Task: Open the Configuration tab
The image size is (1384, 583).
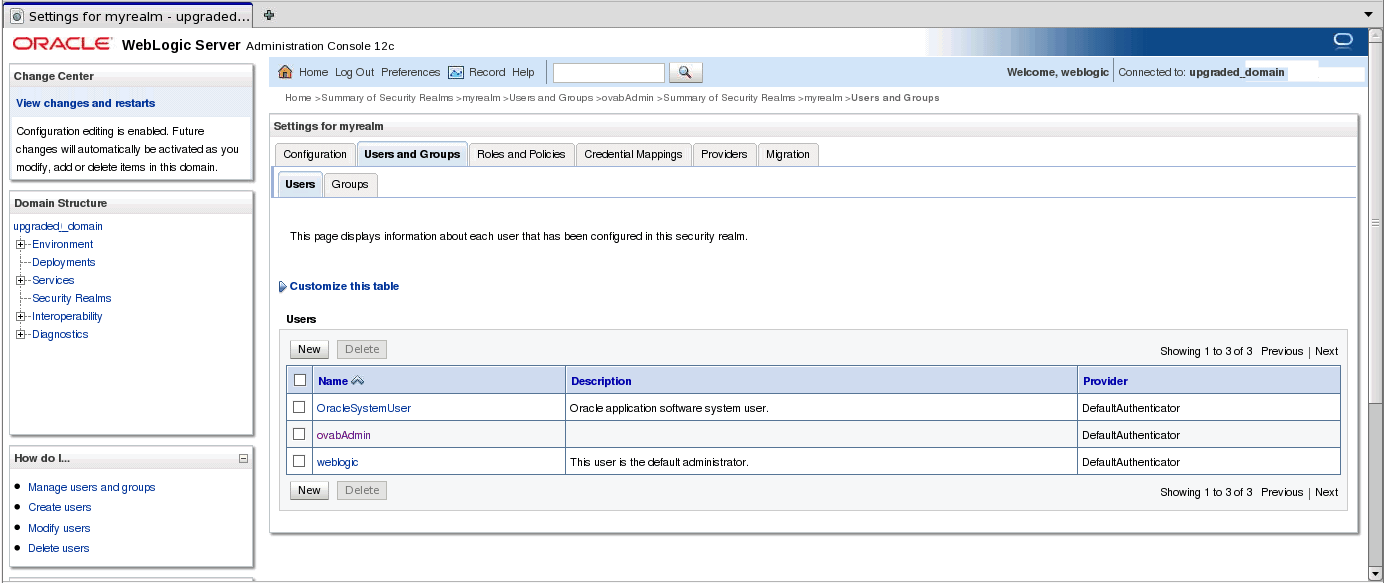Action: click(x=315, y=154)
